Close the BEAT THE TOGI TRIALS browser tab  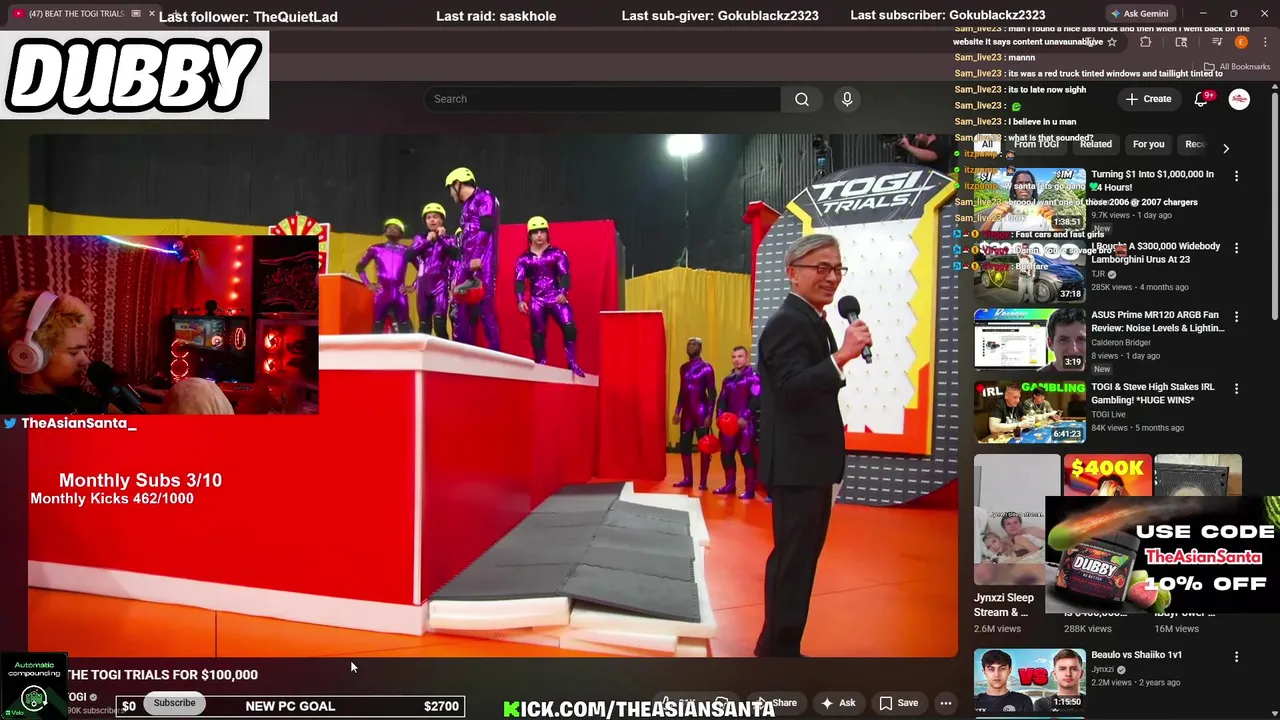(151, 14)
